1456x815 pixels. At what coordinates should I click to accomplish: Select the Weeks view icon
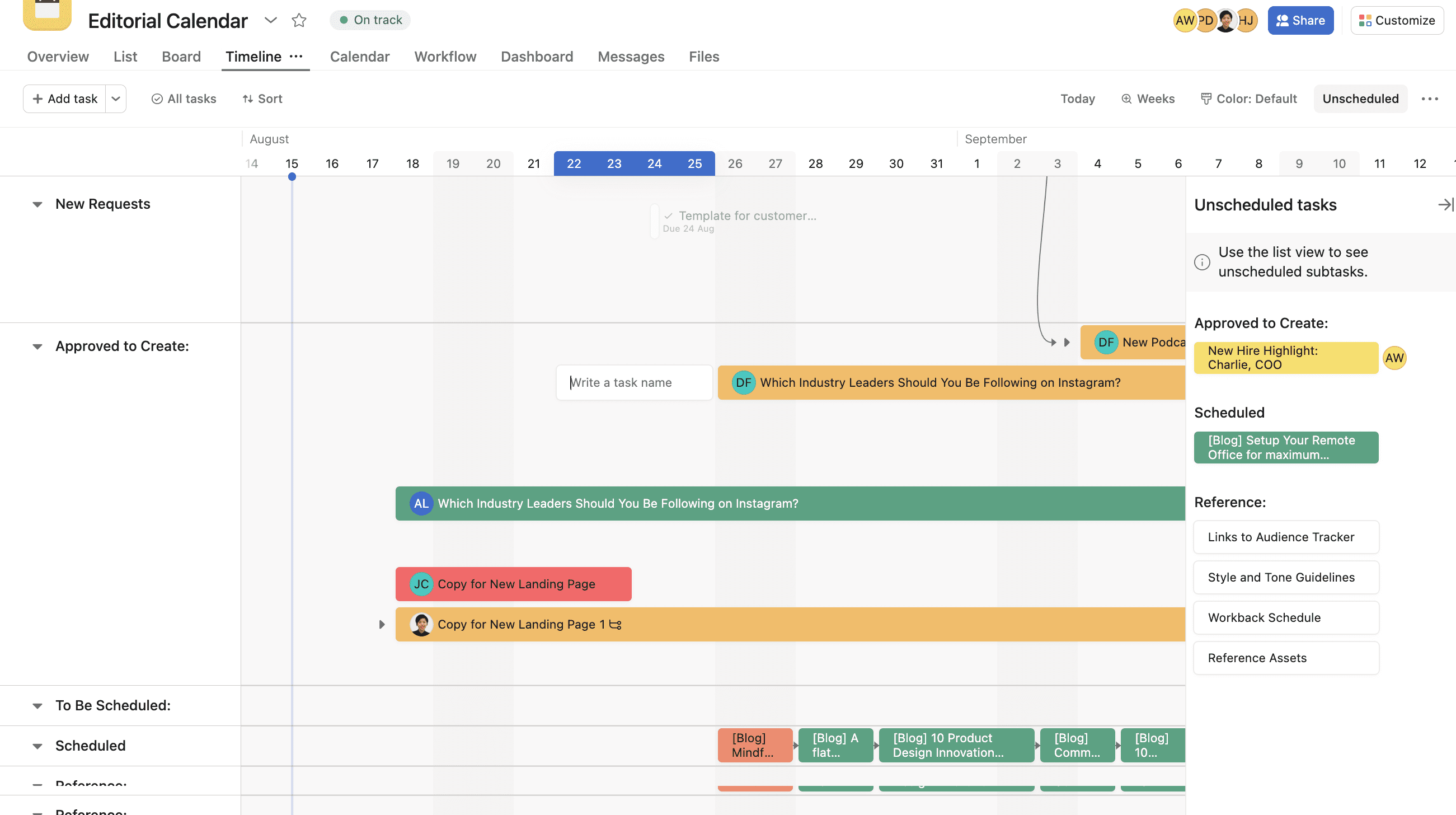(x=1125, y=98)
